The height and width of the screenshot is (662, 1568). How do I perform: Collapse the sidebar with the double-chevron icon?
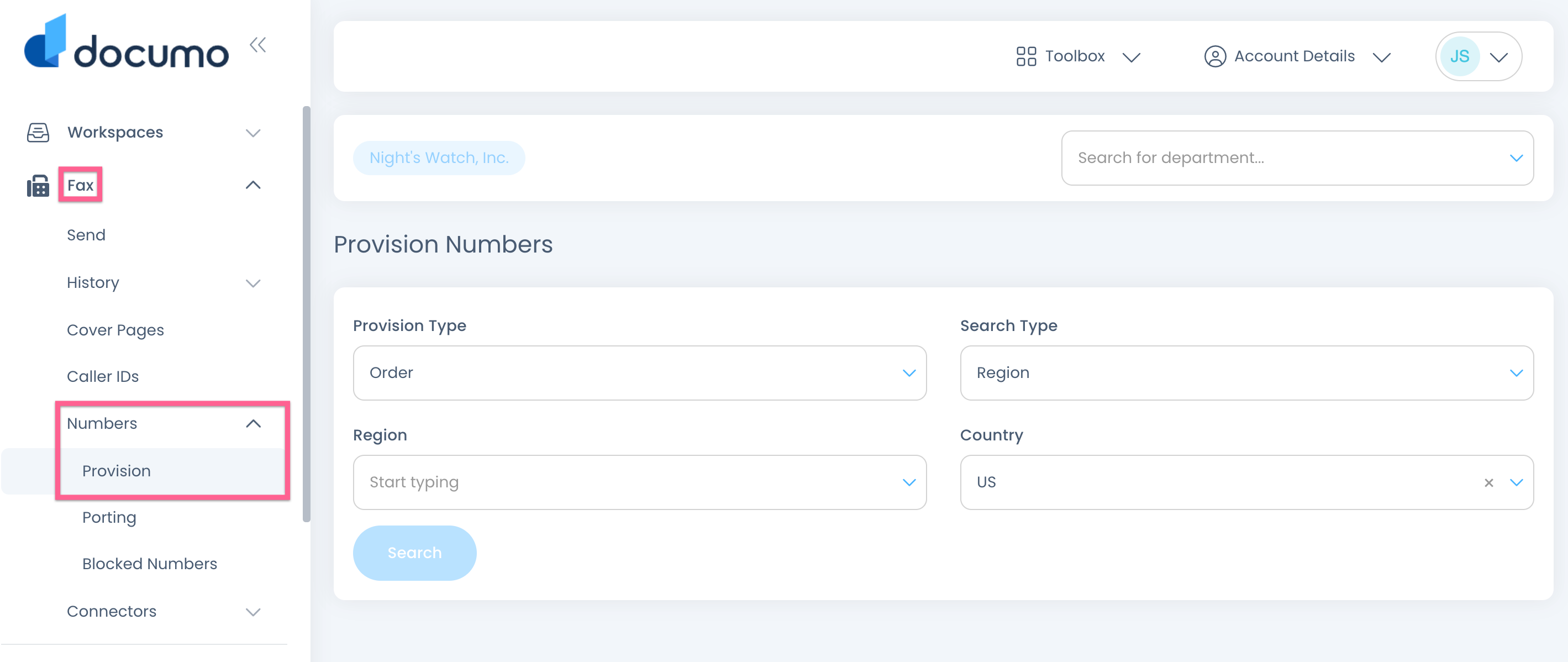tap(258, 44)
